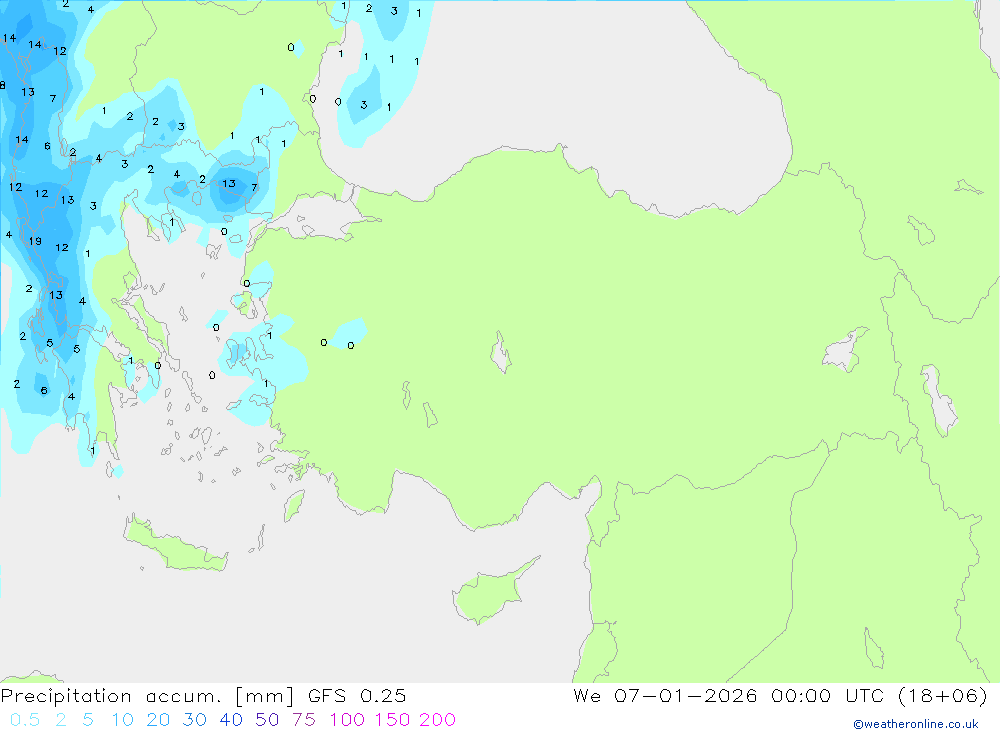Click the precipitation value 19 on the map
This screenshot has width=1000, height=733.
[35, 241]
